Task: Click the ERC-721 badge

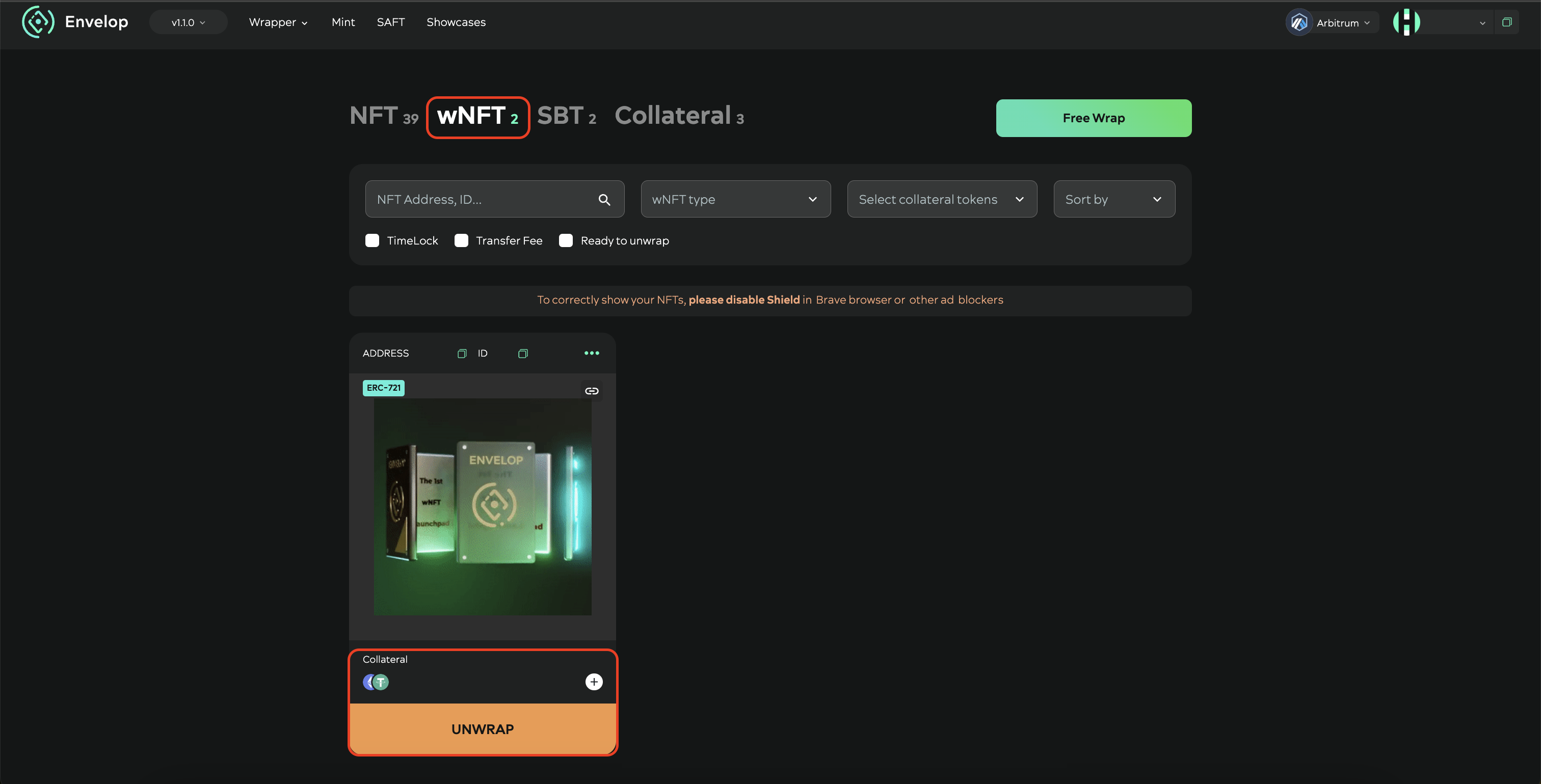Action: click(x=383, y=388)
